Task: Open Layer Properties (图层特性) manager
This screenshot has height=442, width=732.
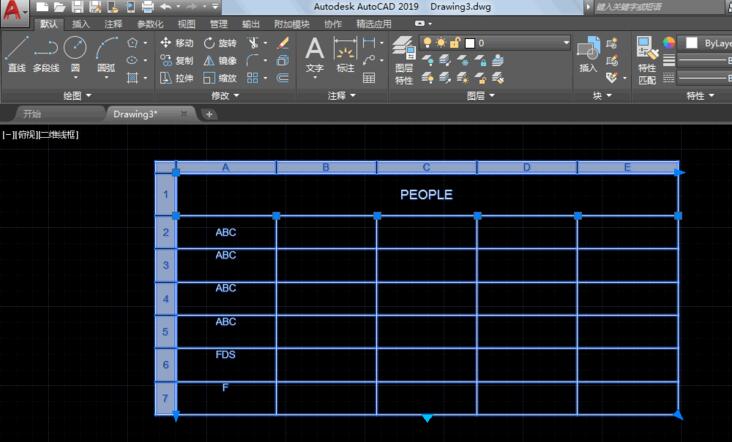Action: click(x=404, y=61)
